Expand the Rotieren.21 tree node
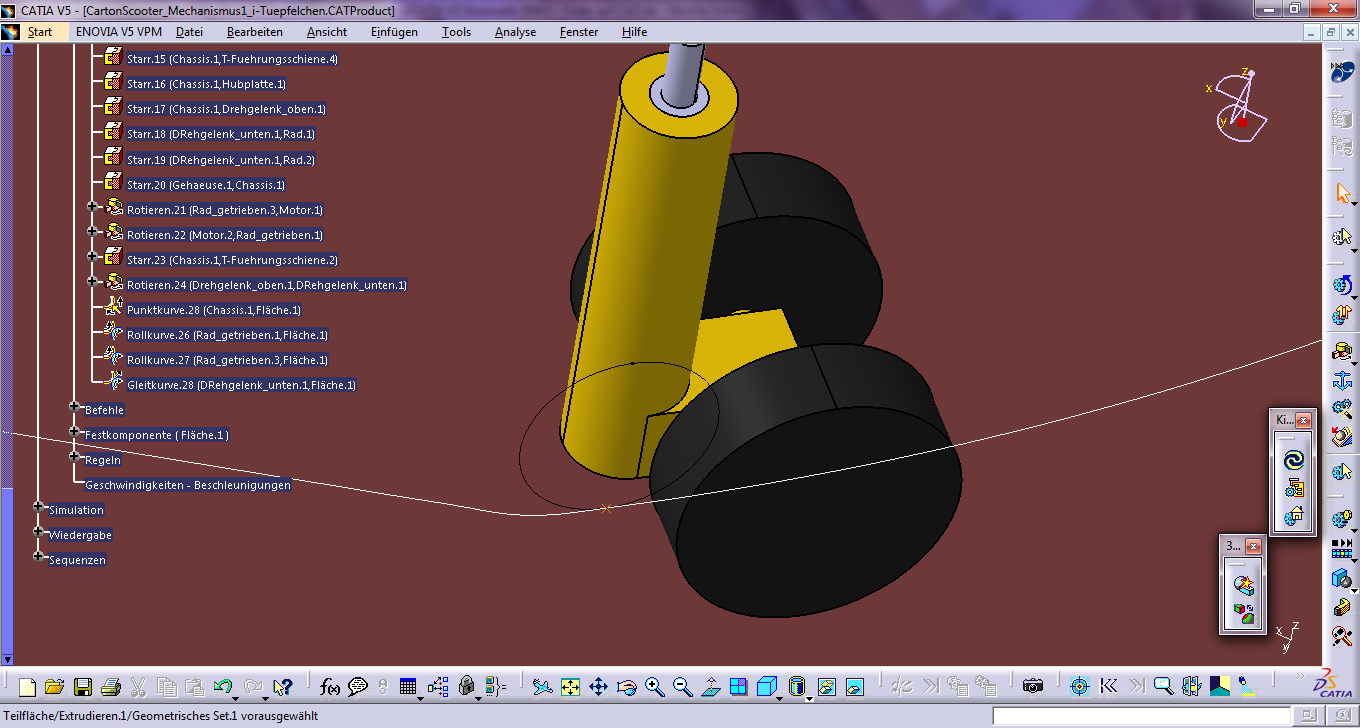1360x728 pixels. pyautogui.click(x=92, y=206)
